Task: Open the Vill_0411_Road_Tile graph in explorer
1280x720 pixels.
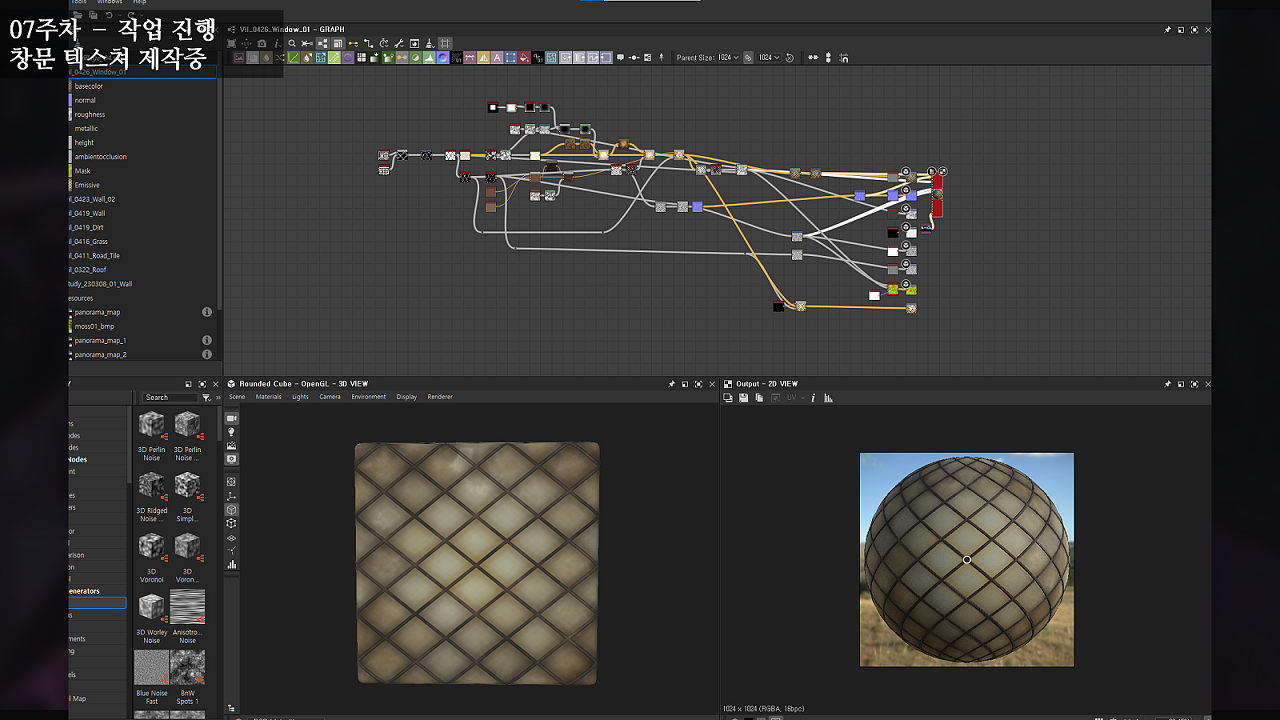Action: click(94, 255)
